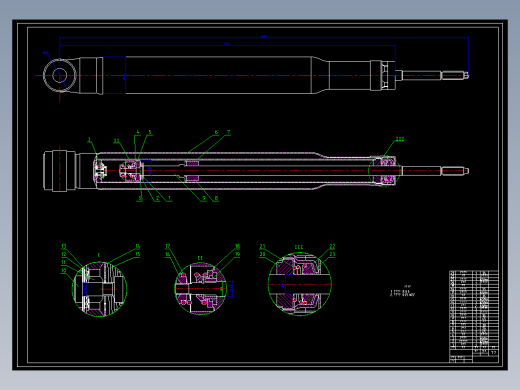Click the overall length dimension line at the top
520x390 pixels.
[x=264, y=38]
